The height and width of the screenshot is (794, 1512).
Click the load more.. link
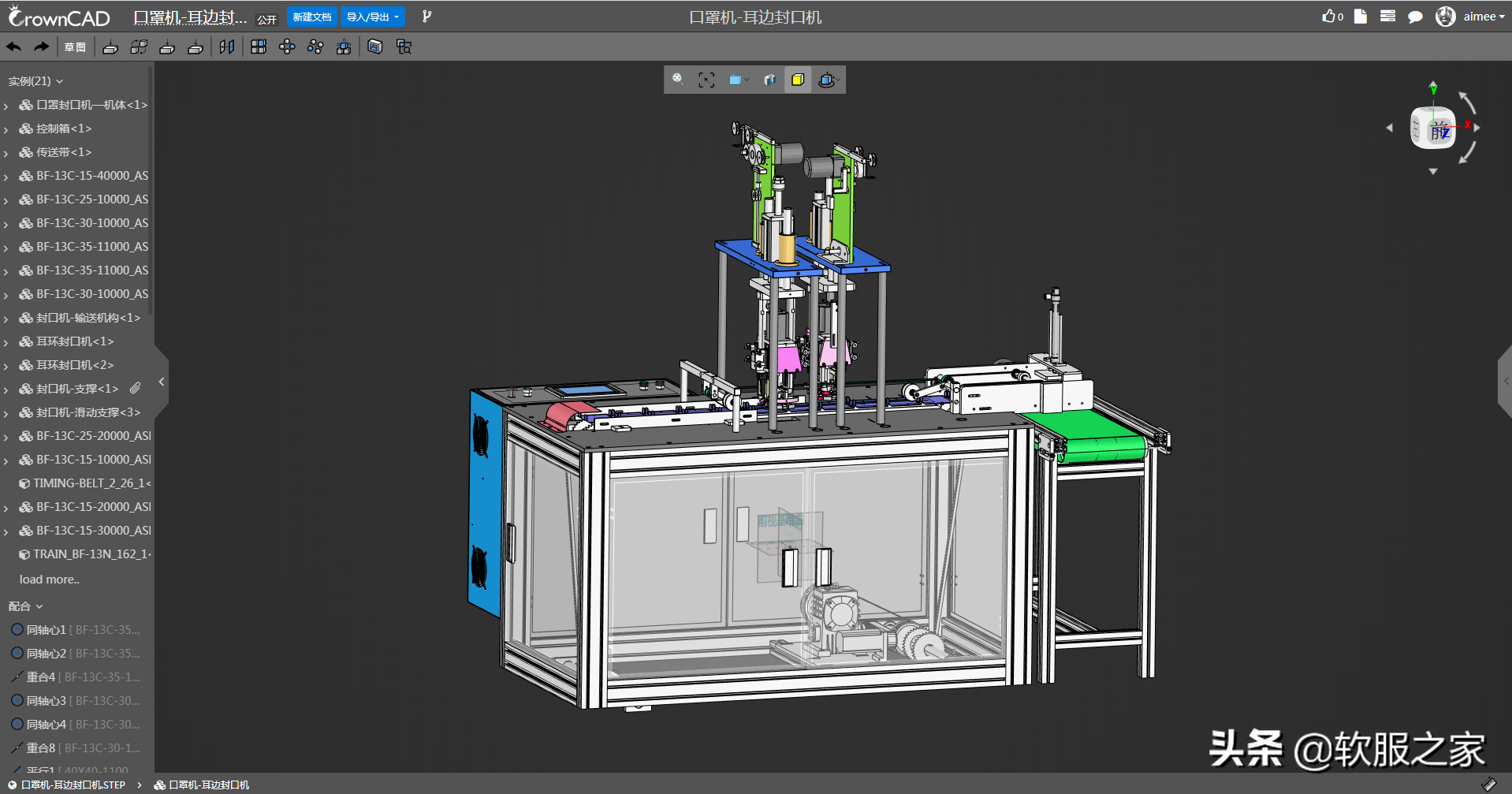(x=49, y=580)
